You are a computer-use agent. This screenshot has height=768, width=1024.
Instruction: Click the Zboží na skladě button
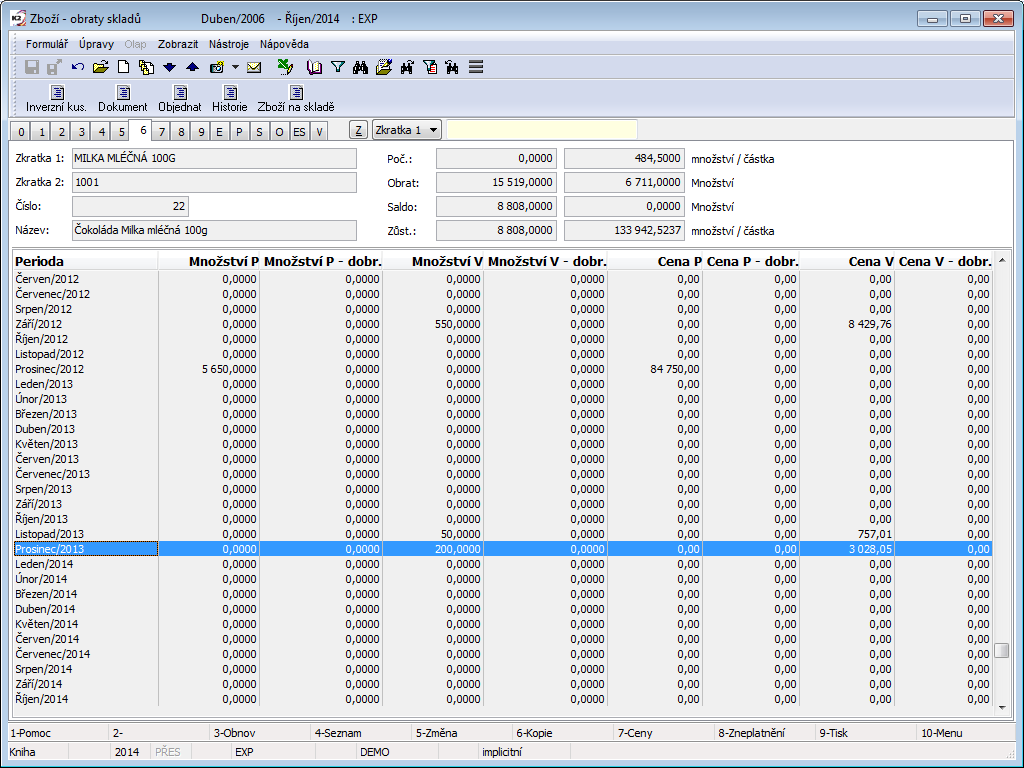295,99
